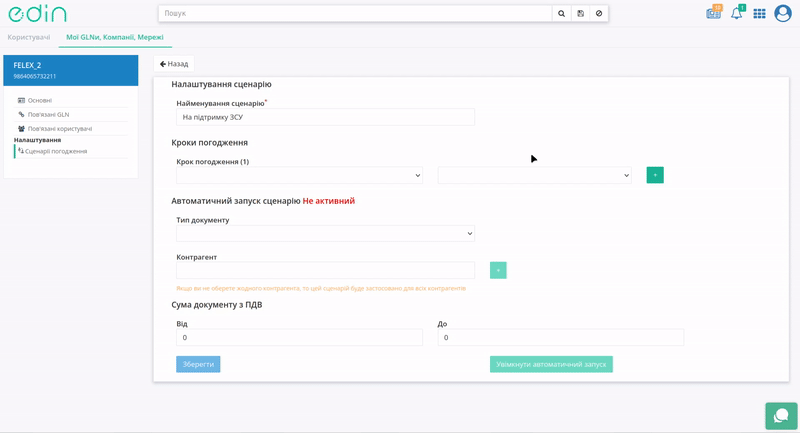Open the Основні section in sidebar
Image resolution: width=800 pixels, height=433 pixels.
click(39, 100)
